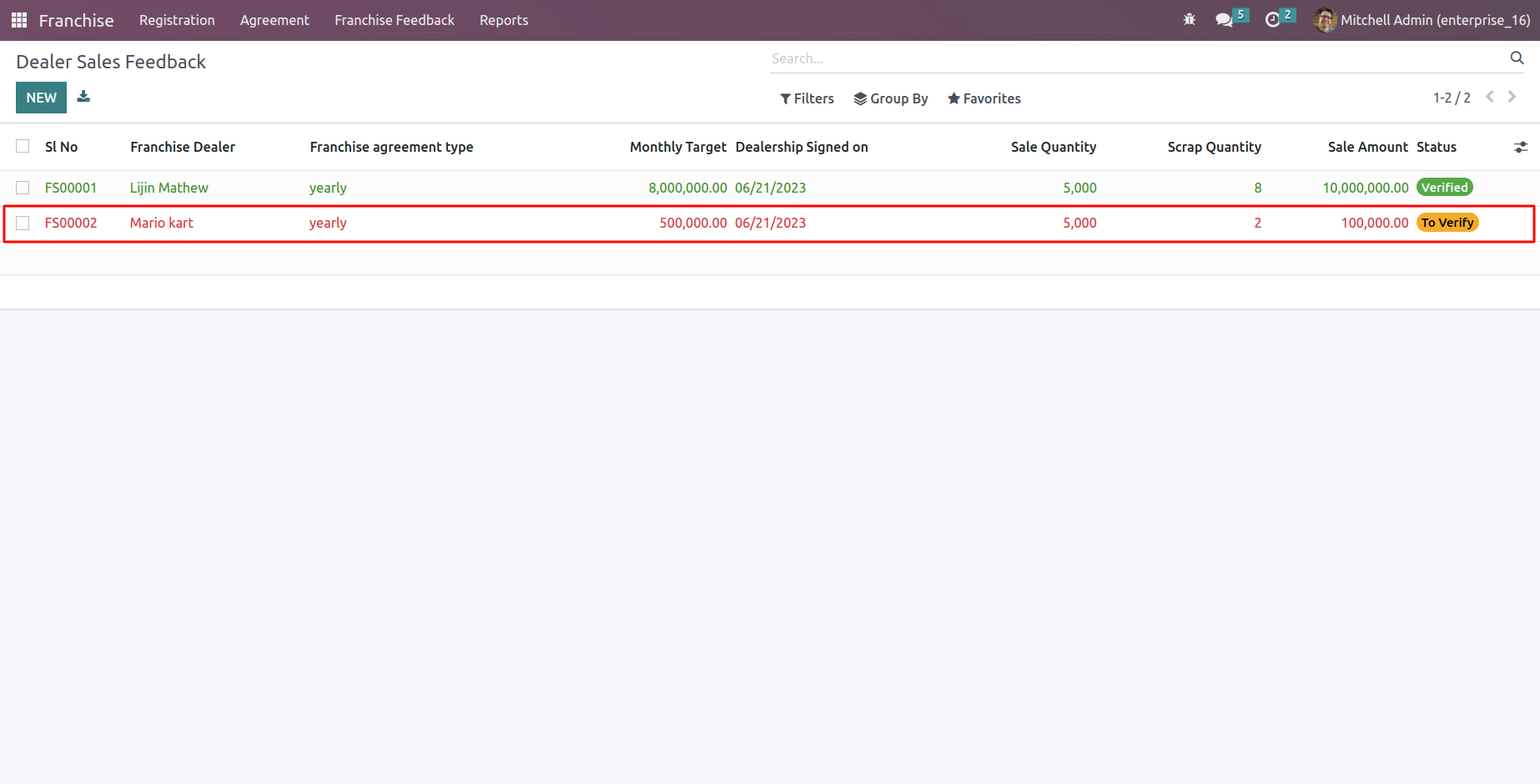
Task: Click Mario kart's yearly agreement type
Action: (328, 223)
